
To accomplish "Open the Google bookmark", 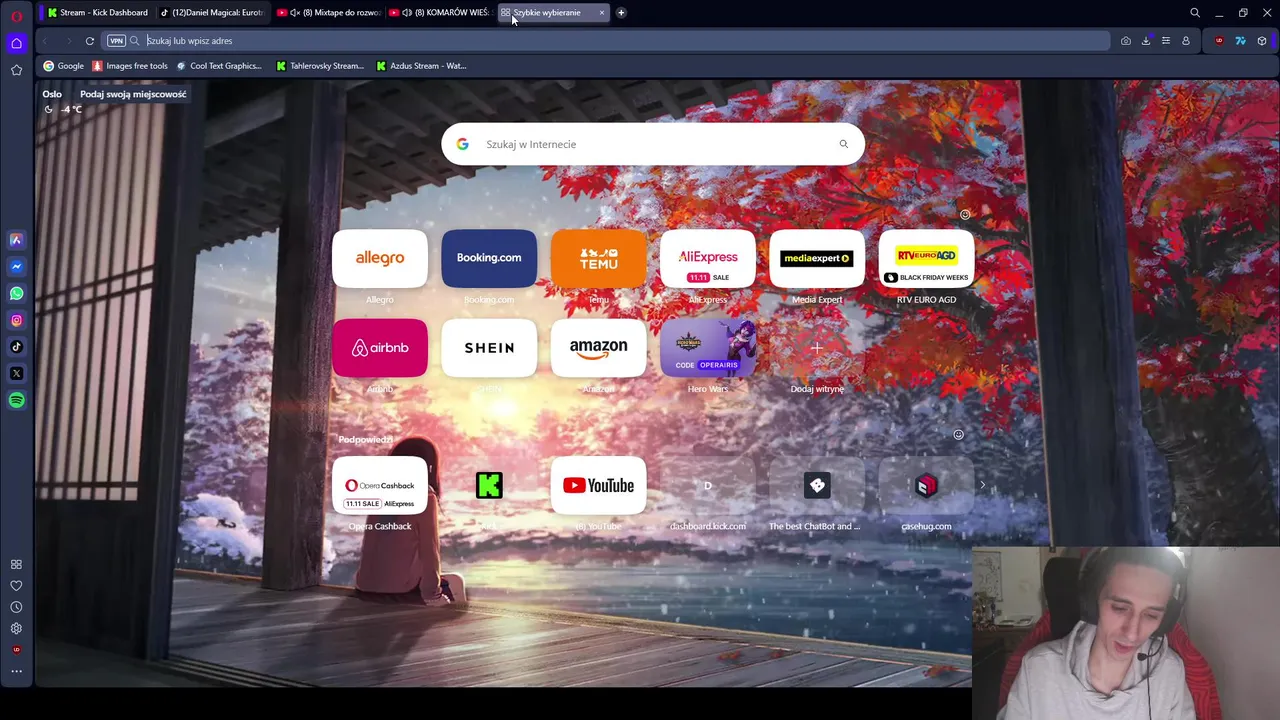I will [63, 66].
